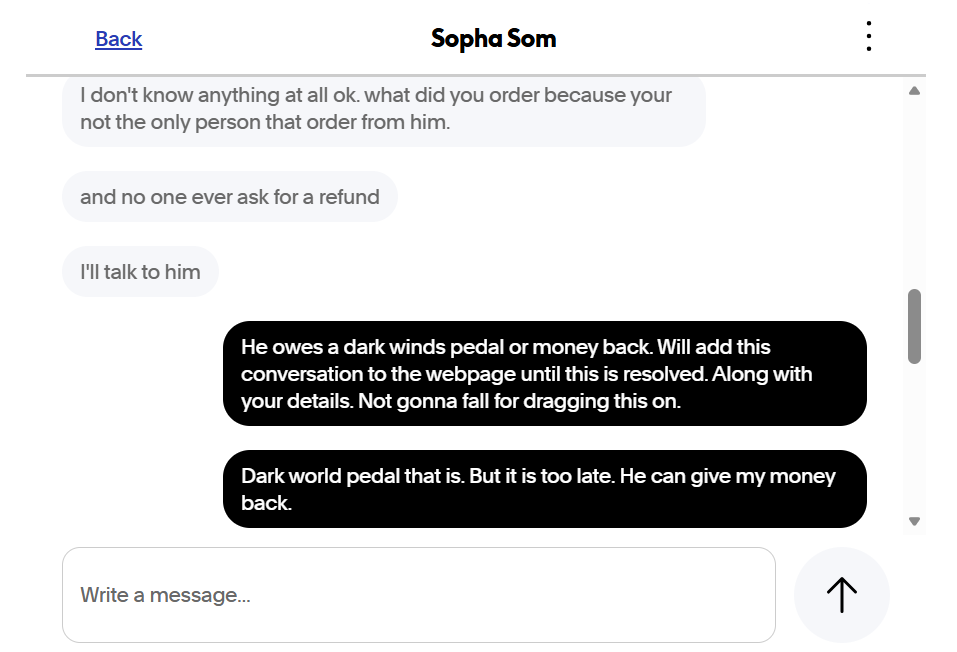Select the I don't know anything message
The width and height of the screenshot is (957, 652).
click(384, 108)
